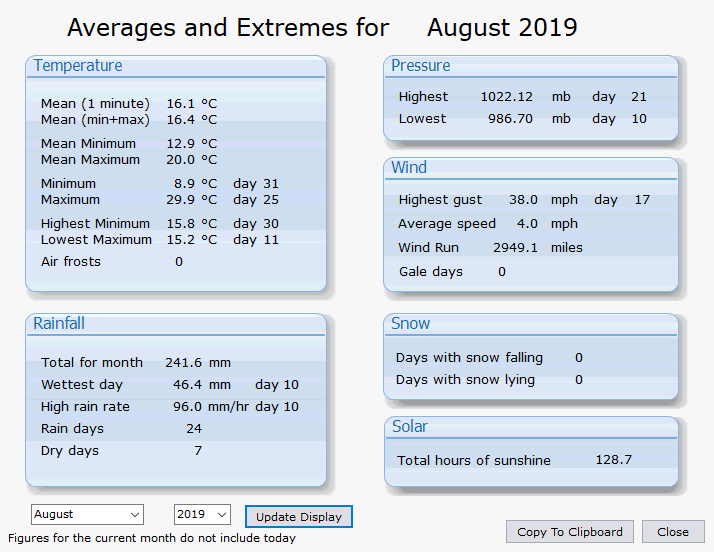Click Copy To Clipboard button

coord(570,532)
